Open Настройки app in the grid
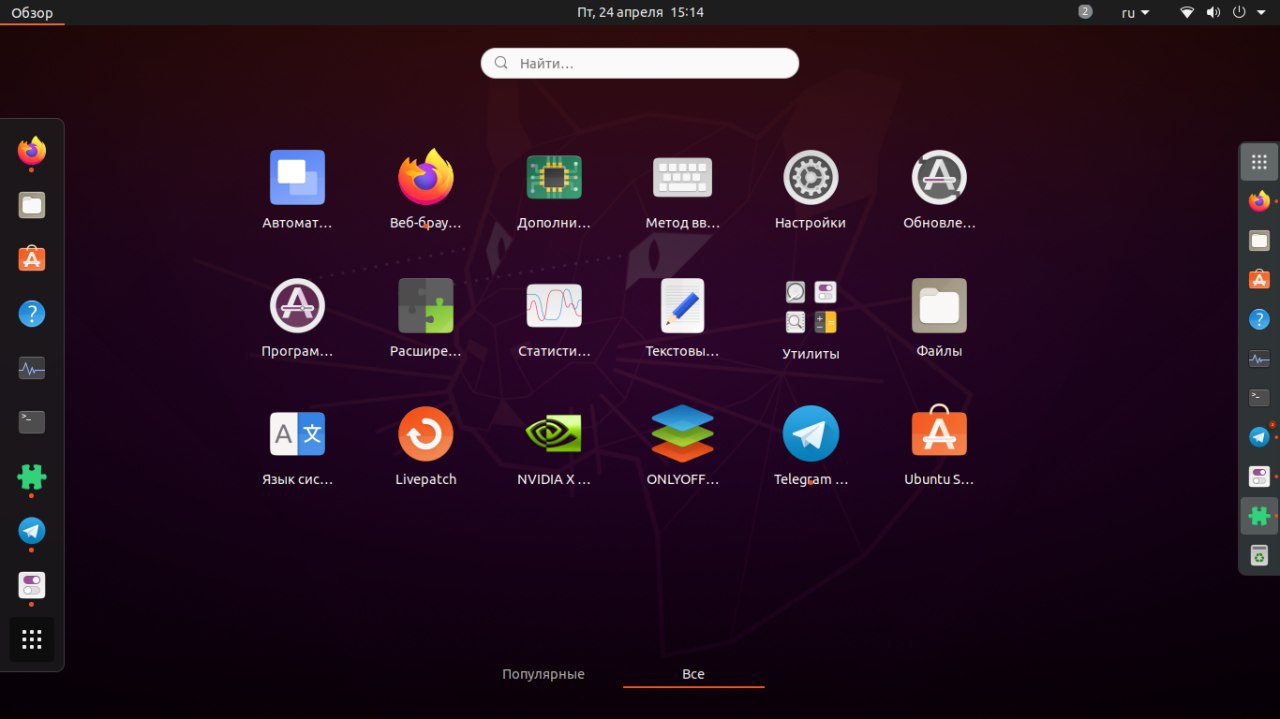Image resolution: width=1280 pixels, height=719 pixels. click(811, 178)
